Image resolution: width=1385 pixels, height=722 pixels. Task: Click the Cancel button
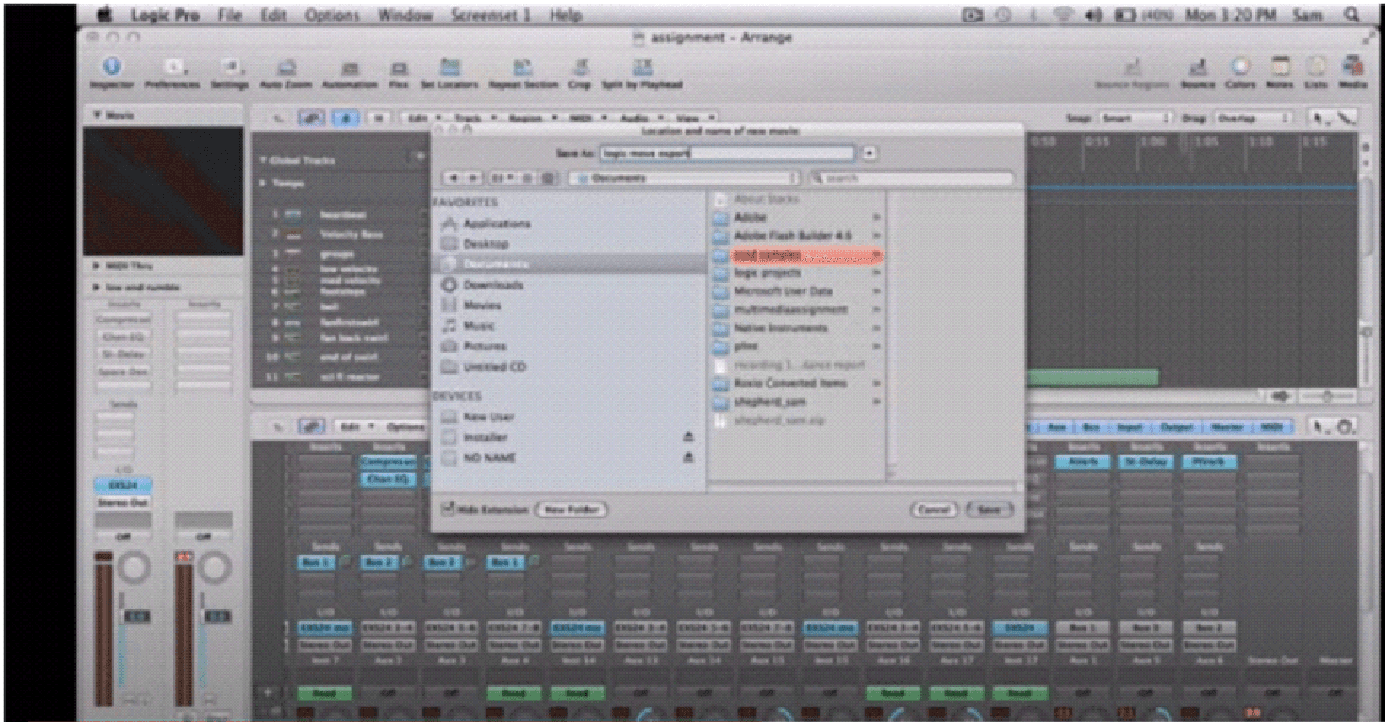click(934, 509)
